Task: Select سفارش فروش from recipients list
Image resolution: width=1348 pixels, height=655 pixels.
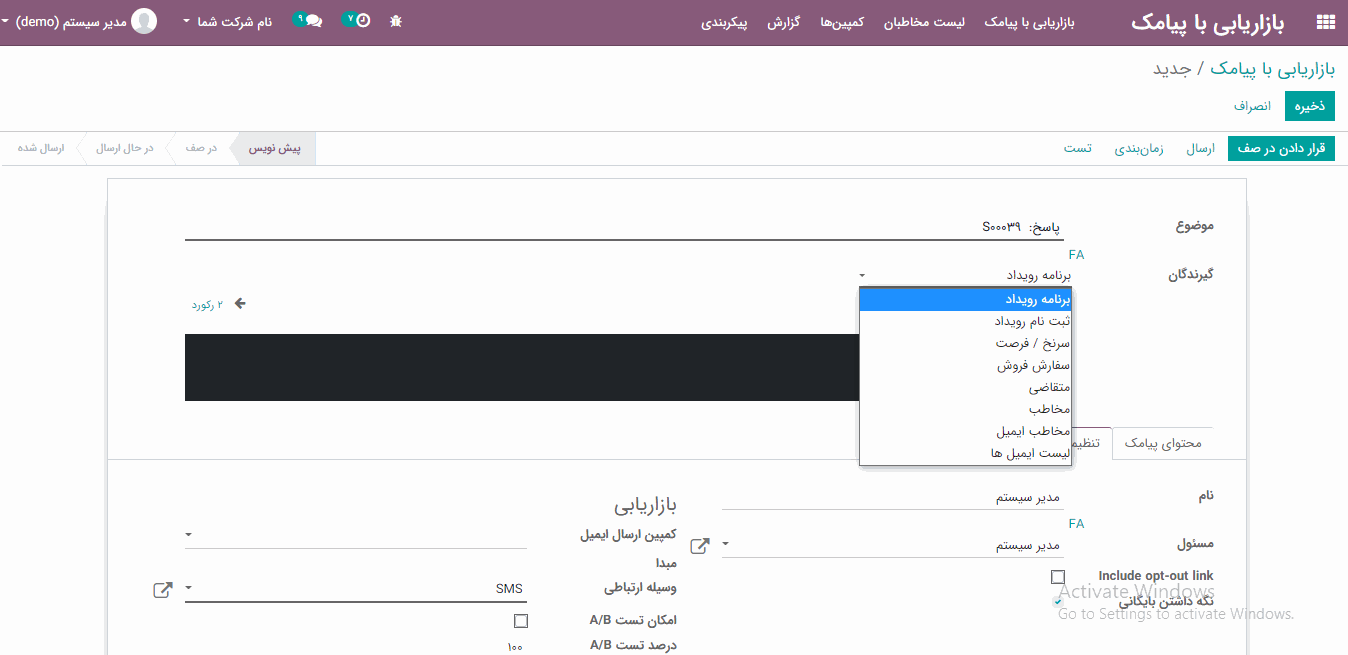Action: pyautogui.click(x=1033, y=365)
